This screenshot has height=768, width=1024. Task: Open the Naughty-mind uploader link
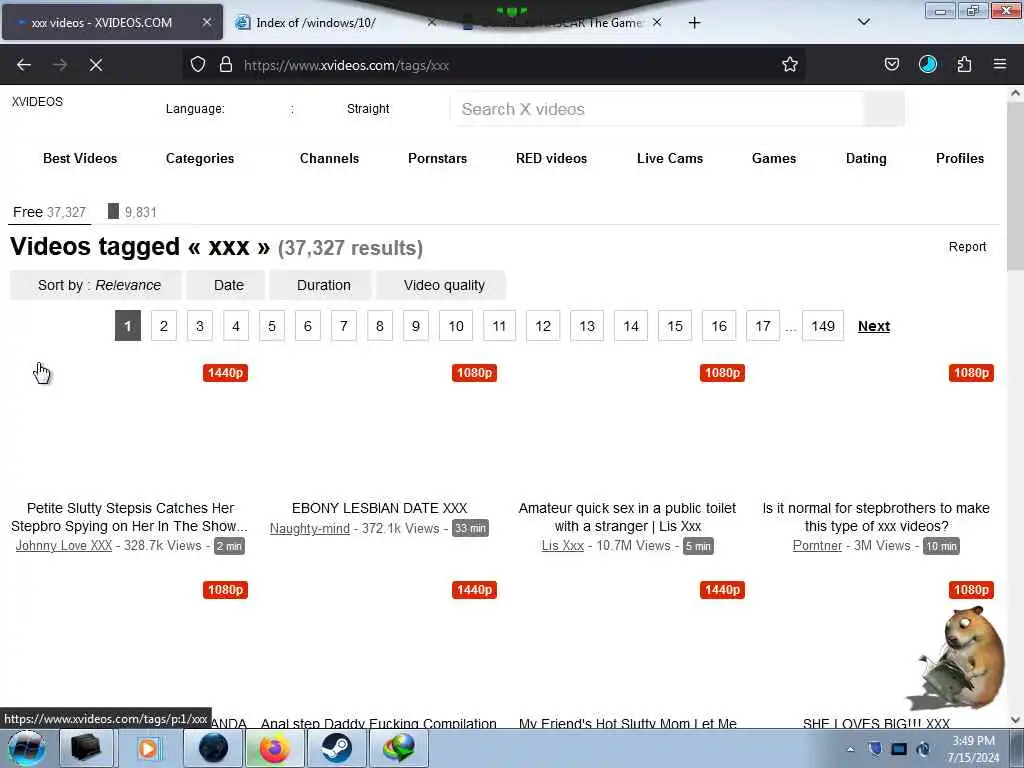click(310, 528)
